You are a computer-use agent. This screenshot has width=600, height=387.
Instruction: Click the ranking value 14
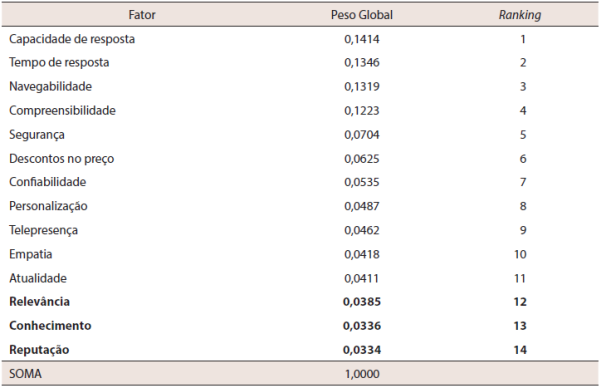click(520, 350)
